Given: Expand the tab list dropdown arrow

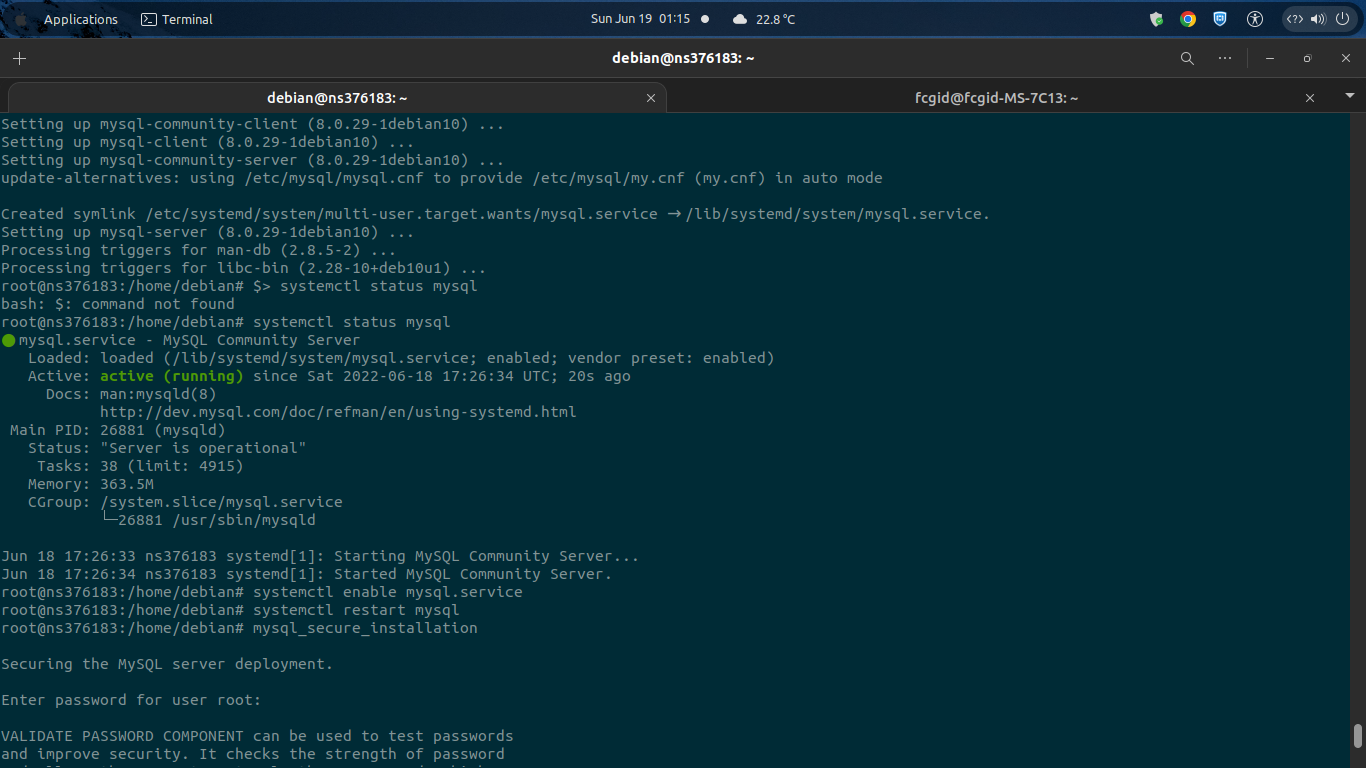Looking at the screenshot, I should tap(1350, 96).
